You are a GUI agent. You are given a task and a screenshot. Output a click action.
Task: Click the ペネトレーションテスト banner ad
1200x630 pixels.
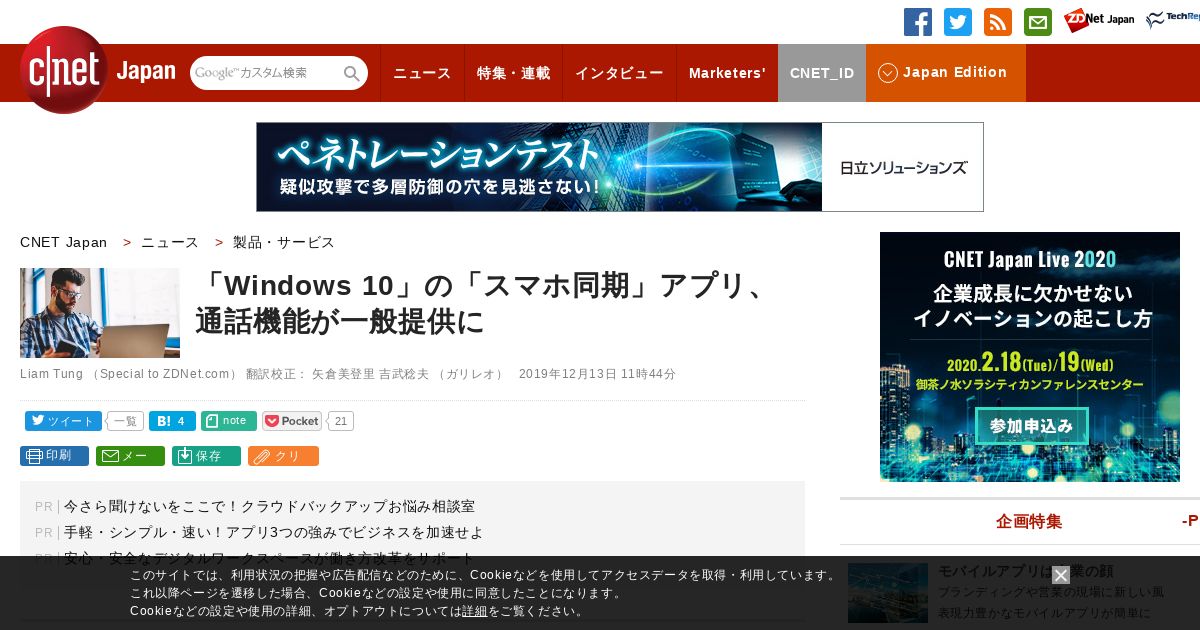pos(620,167)
